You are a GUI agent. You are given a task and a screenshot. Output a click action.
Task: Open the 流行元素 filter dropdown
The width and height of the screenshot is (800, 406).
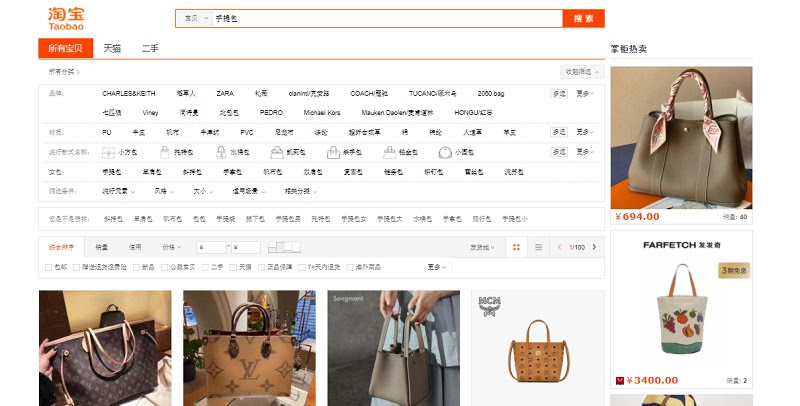[x=118, y=191]
